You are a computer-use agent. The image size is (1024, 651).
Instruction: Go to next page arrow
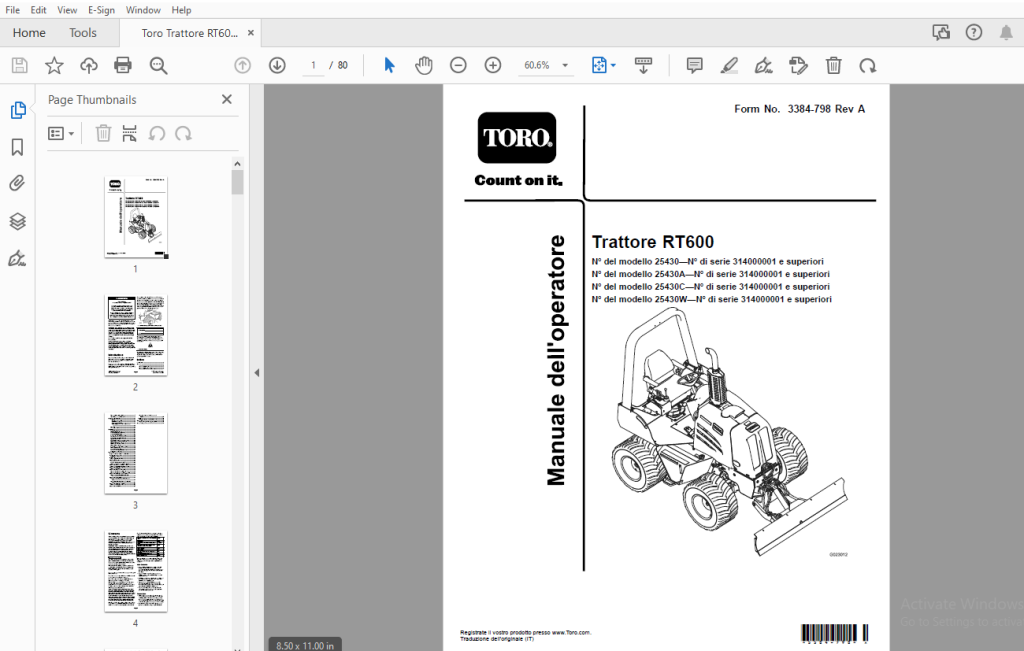point(277,65)
